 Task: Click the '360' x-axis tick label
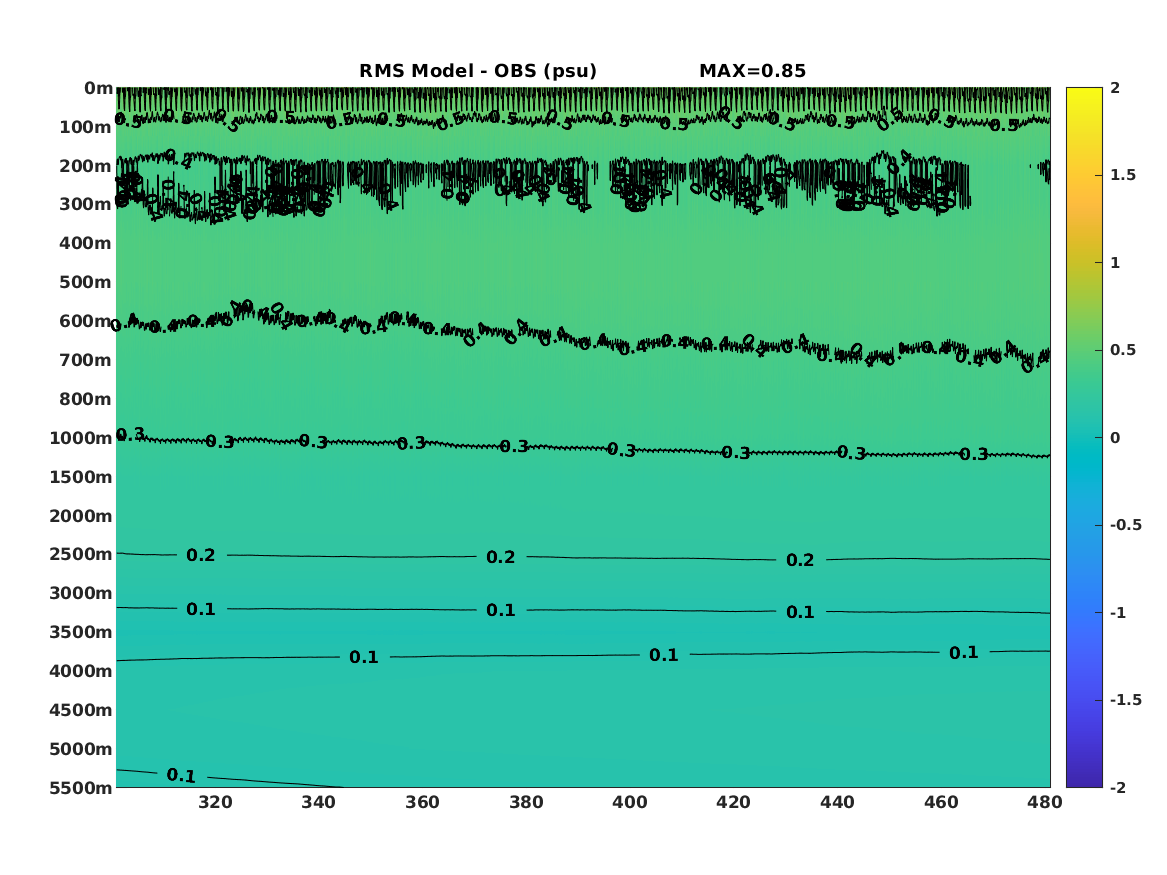pyautogui.click(x=422, y=802)
